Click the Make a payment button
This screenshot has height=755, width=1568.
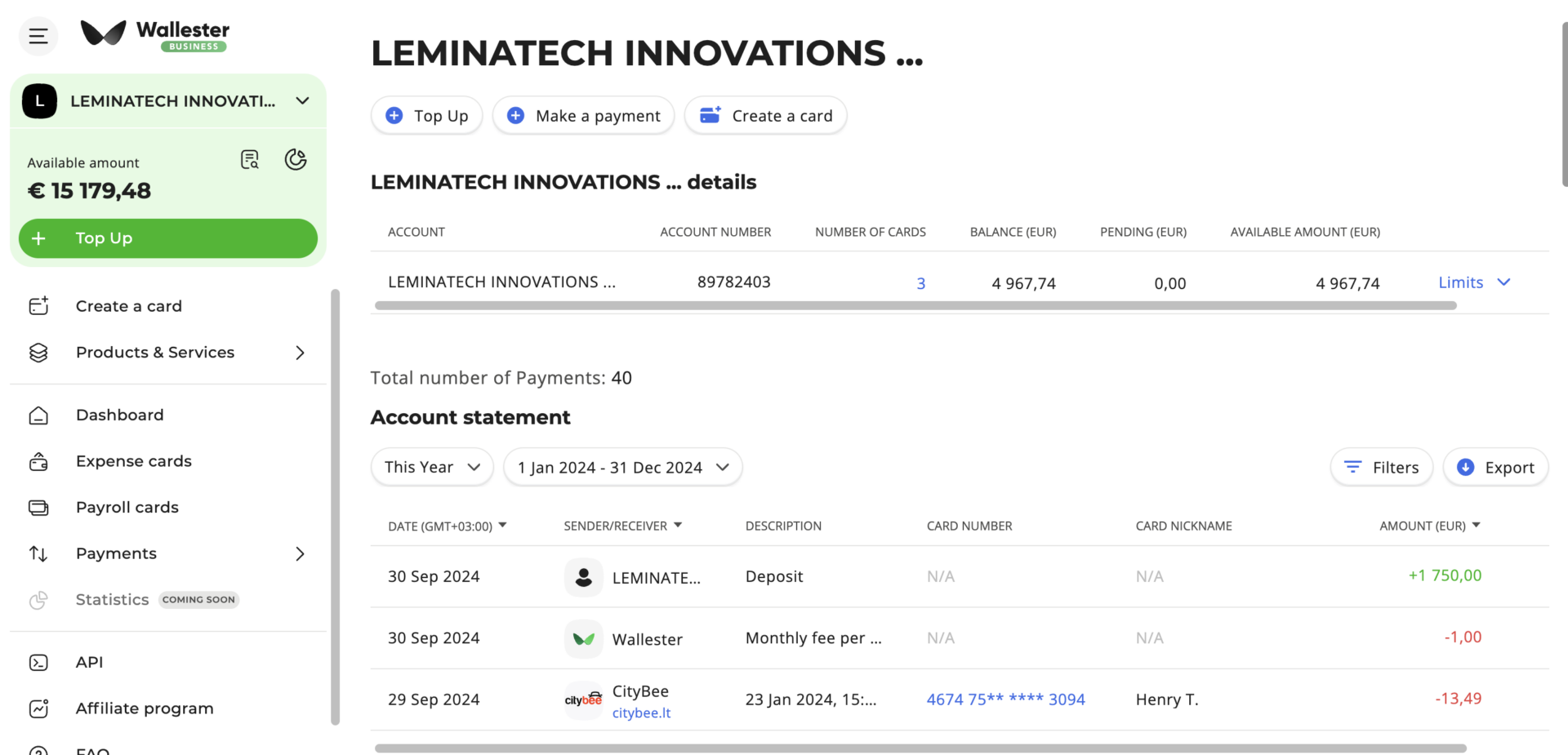point(583,116)
